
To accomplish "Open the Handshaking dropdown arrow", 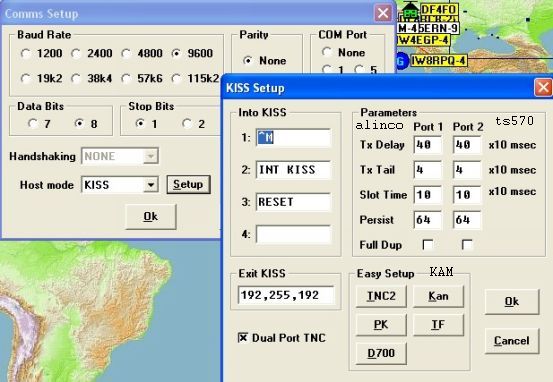I will click(x=151, y=156).
